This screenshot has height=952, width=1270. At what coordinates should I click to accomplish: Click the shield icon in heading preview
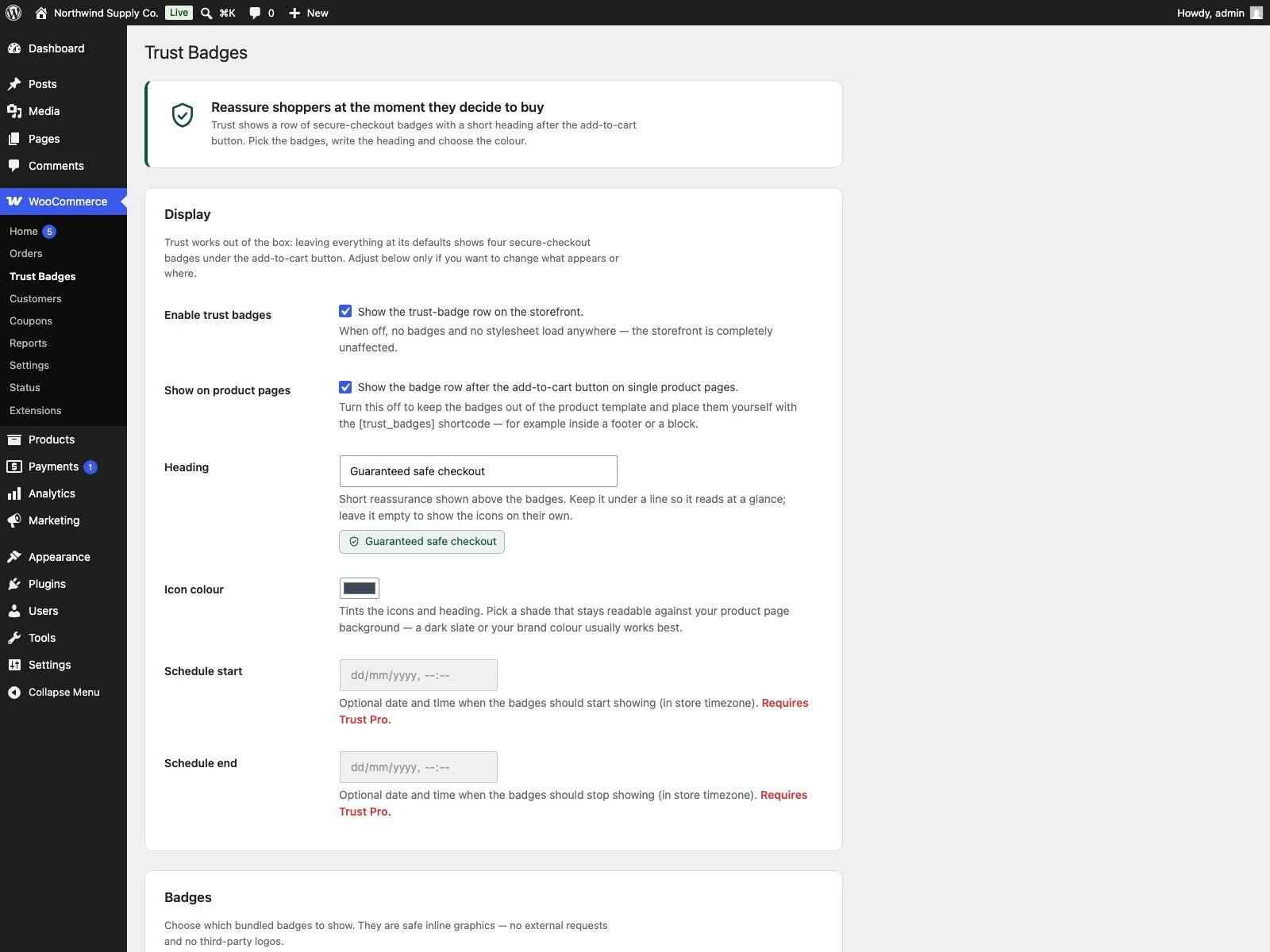pyautogui.click(x=354, y=542)
